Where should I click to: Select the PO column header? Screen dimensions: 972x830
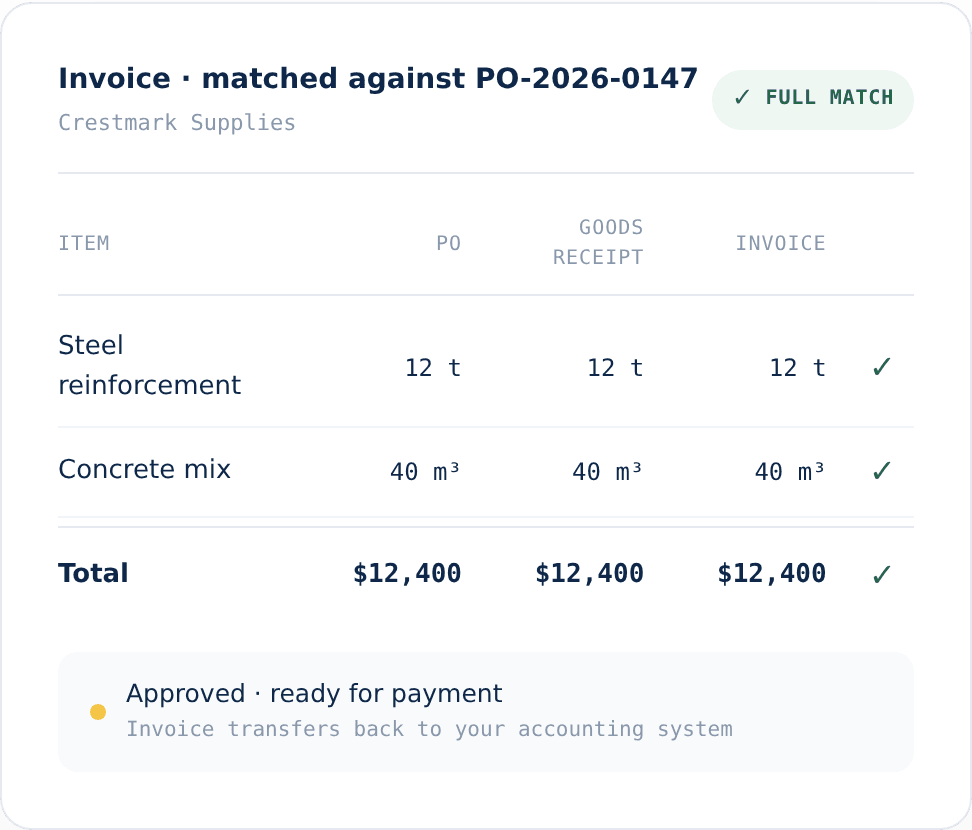click(448, 243)
